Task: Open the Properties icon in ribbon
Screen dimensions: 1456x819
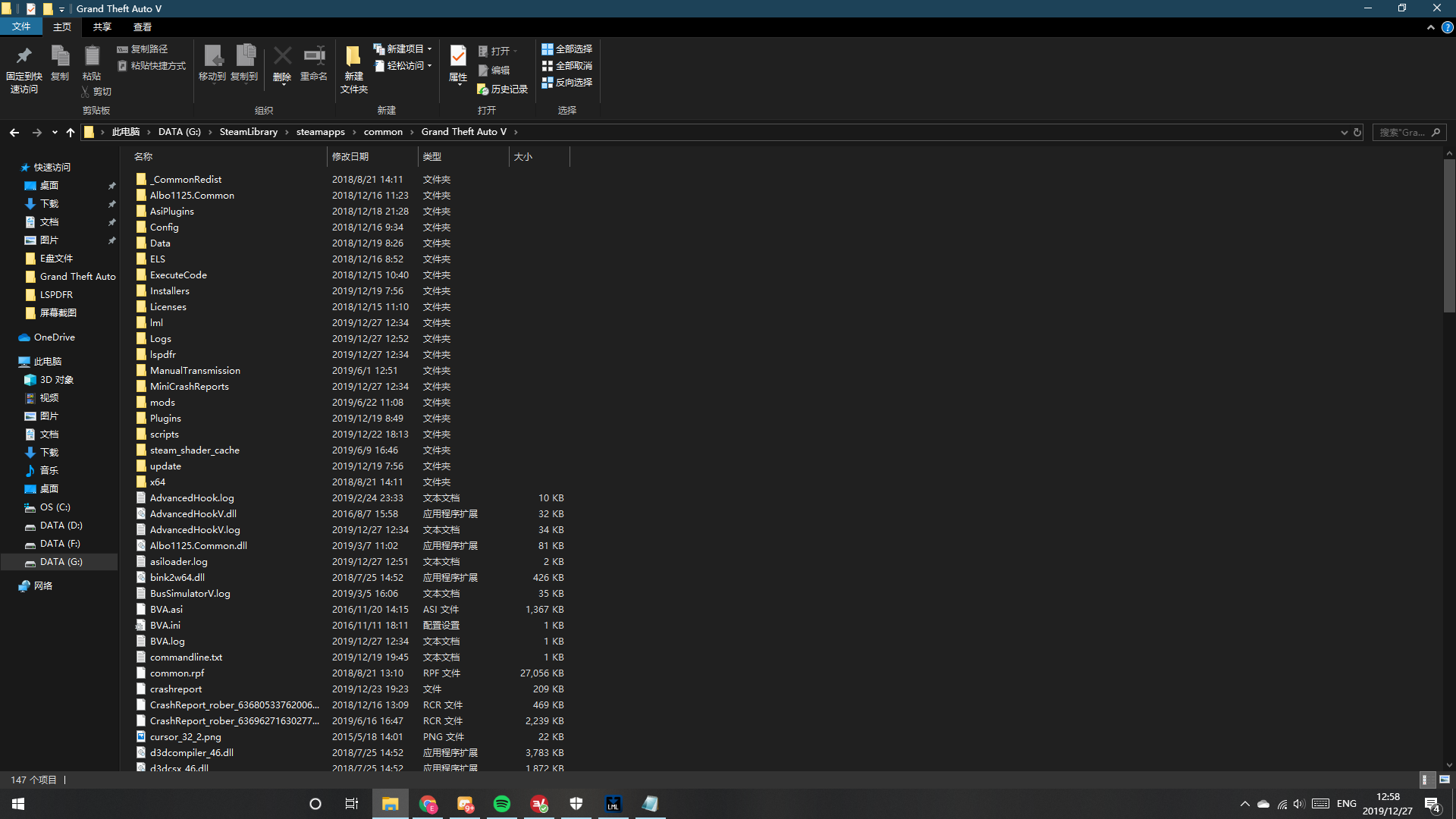Action: (x=458, y=57)
